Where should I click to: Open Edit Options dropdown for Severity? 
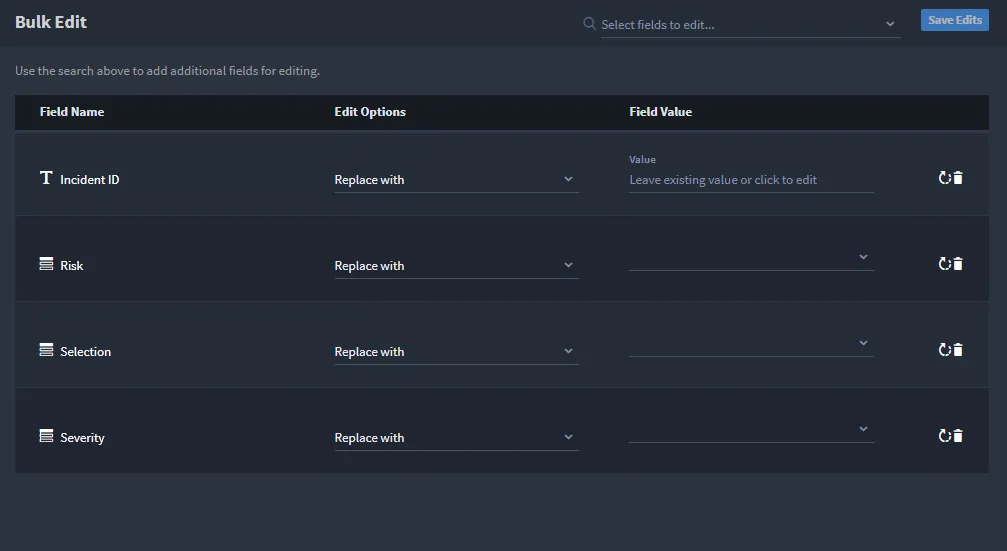(x=456, y=438)
